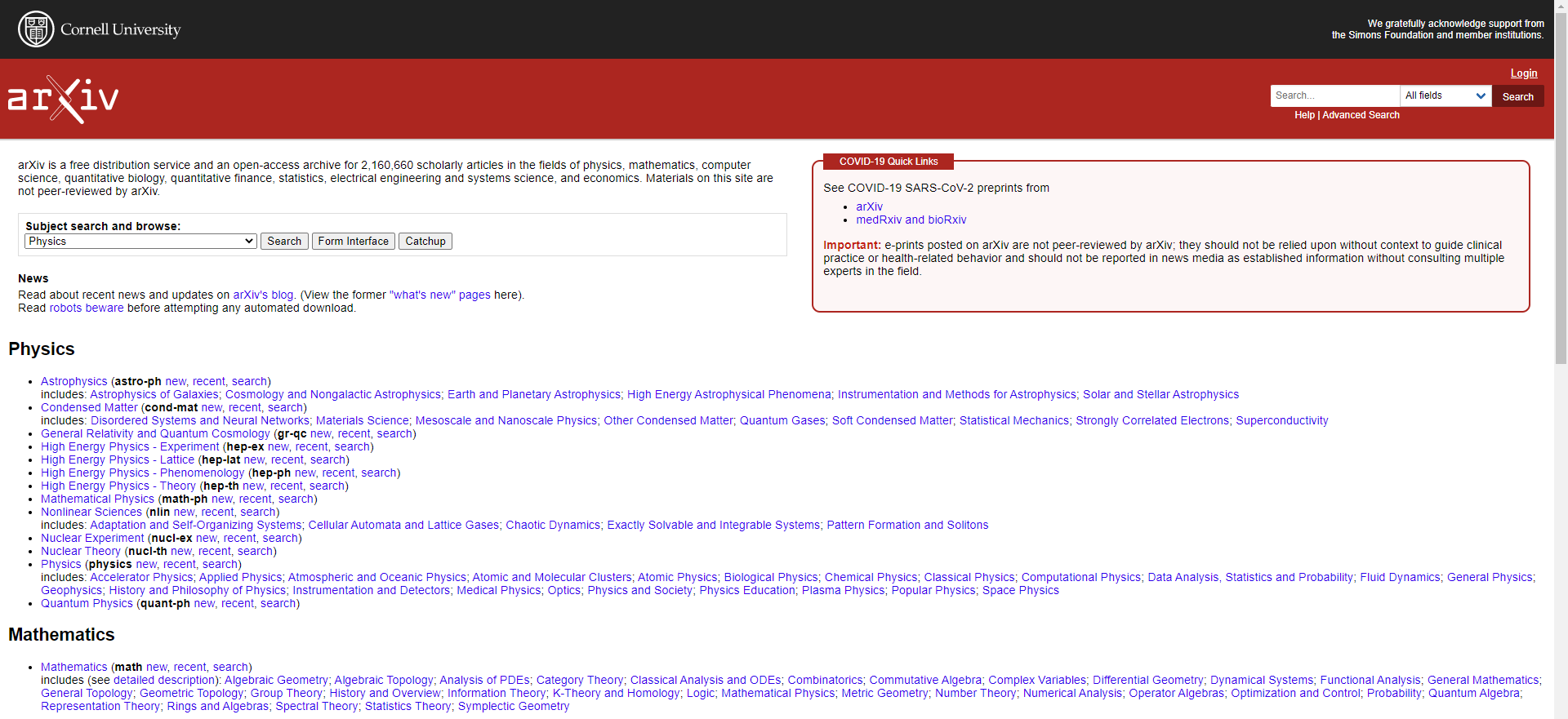The image size is (1568, 719).
Task: Open the Help link
Action: coord(1304,115)
